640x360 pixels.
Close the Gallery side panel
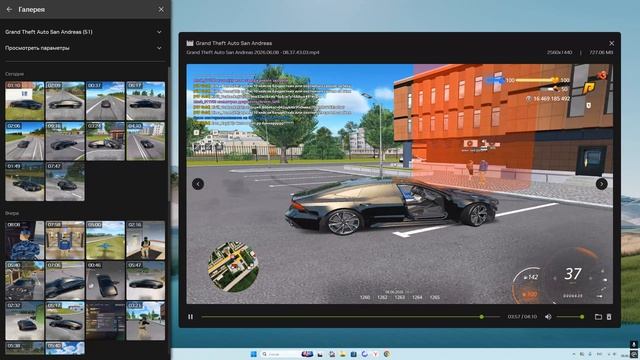pyautogui.click(x=161, y=9)
